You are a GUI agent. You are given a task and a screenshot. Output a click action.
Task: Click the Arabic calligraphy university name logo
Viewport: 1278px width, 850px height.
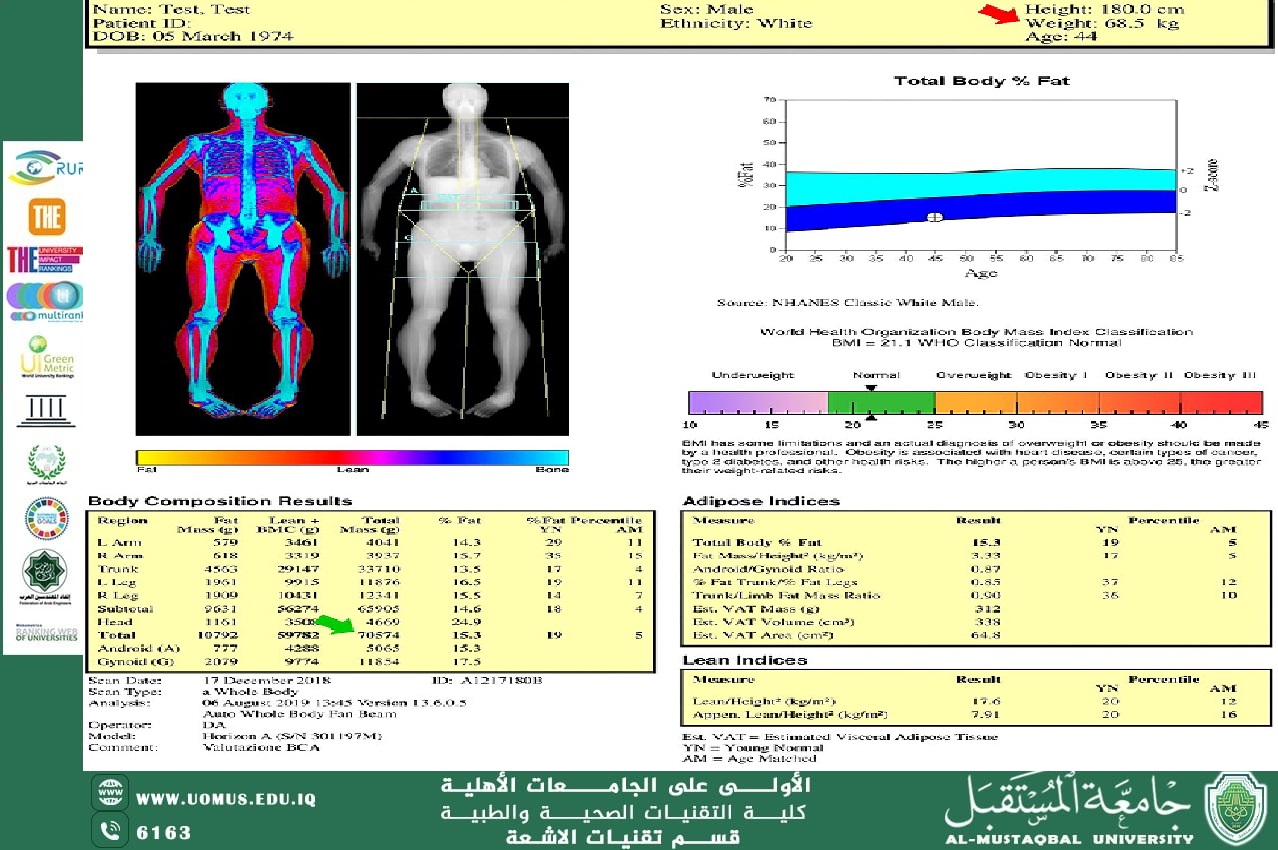(1070, 800)
